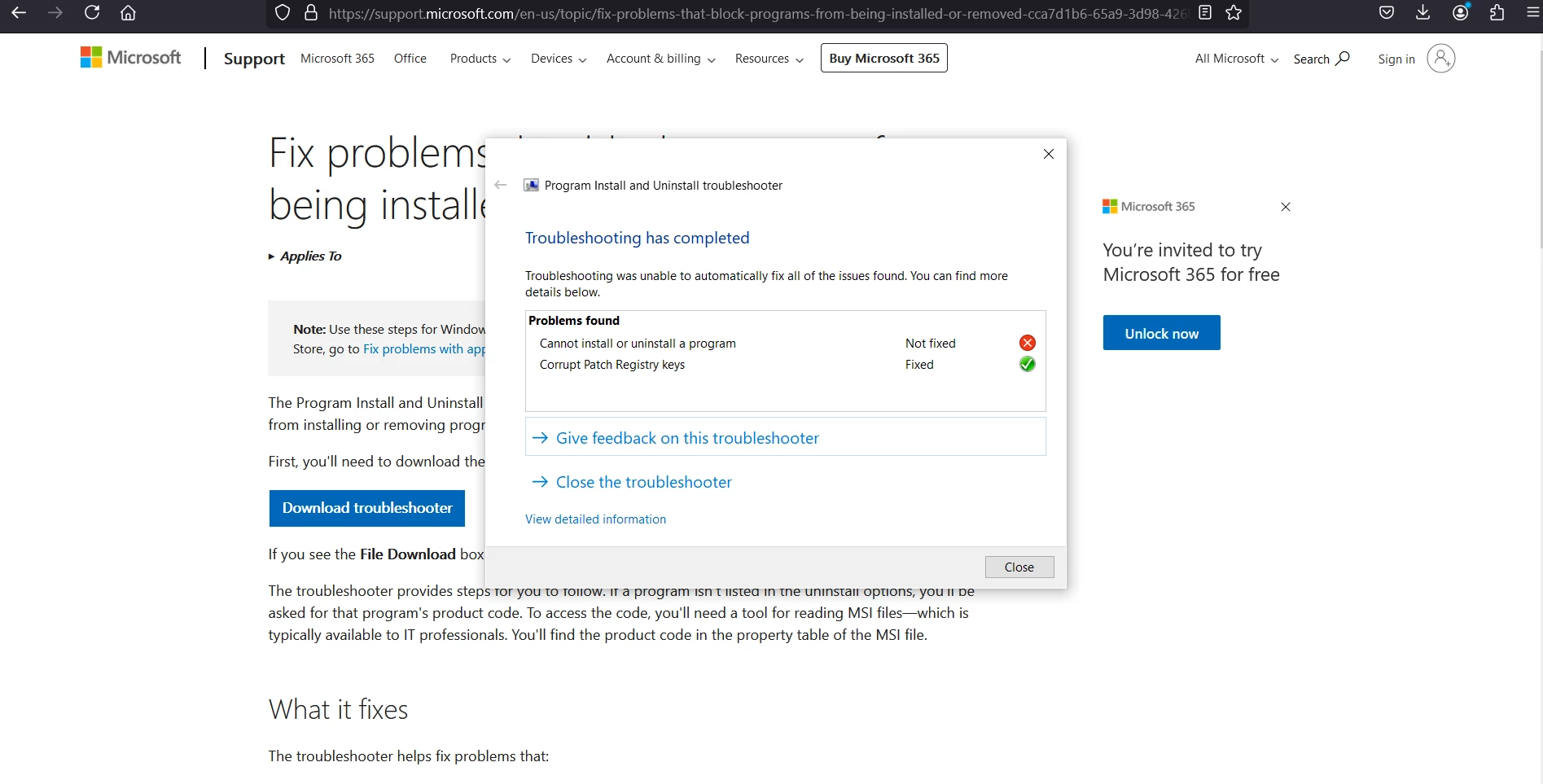Viewport: 1543px width, 784px height.
Task: Click the Microsoft logo
Action: [x=131, y=57]
